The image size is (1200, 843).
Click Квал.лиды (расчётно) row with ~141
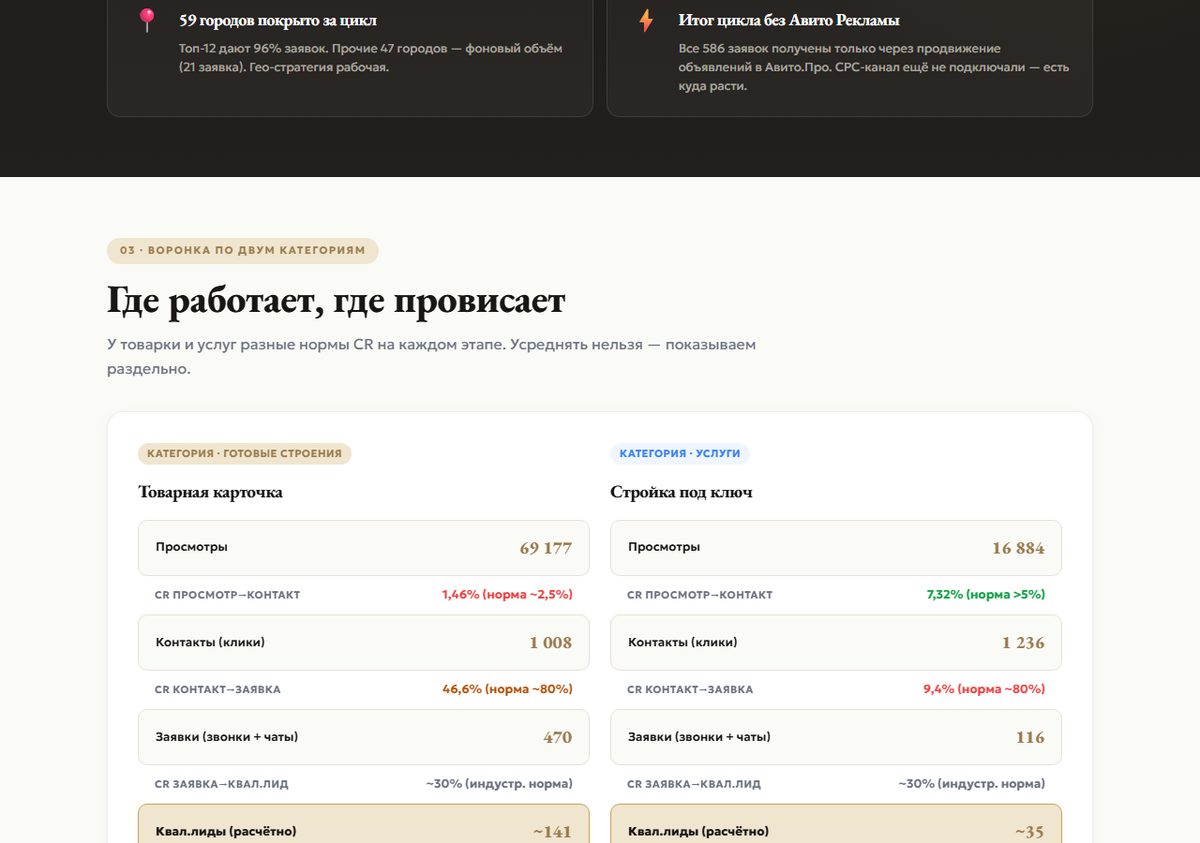pos(363,824)
